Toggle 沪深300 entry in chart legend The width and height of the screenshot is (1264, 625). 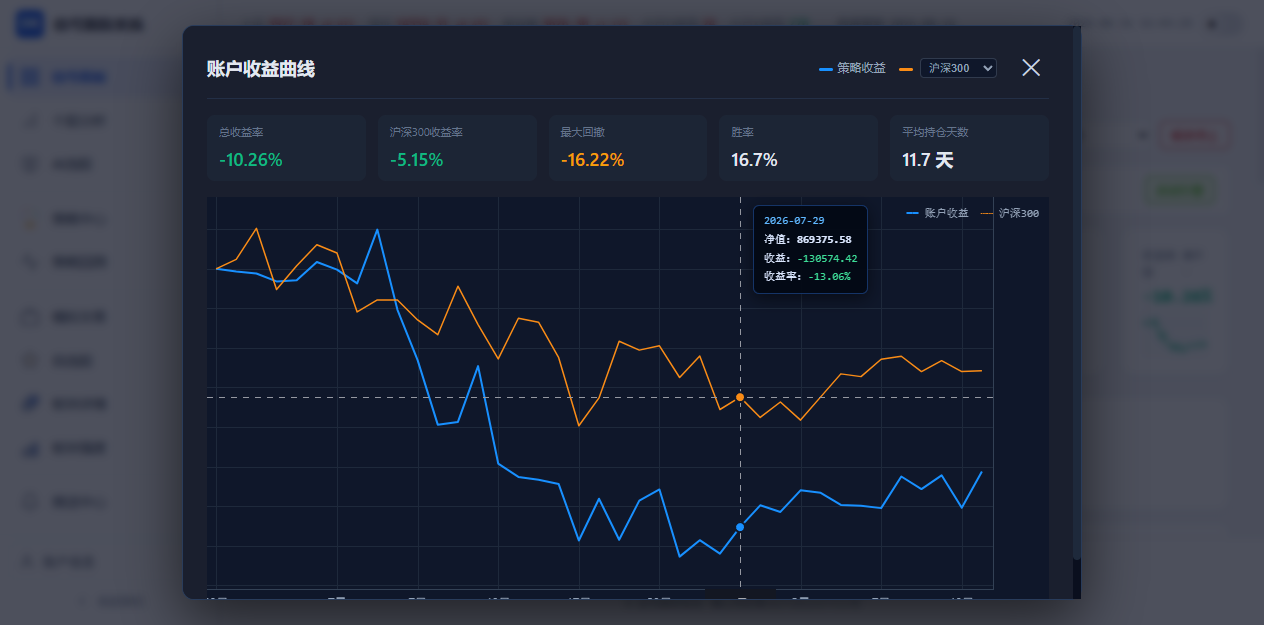(1009, 213)
